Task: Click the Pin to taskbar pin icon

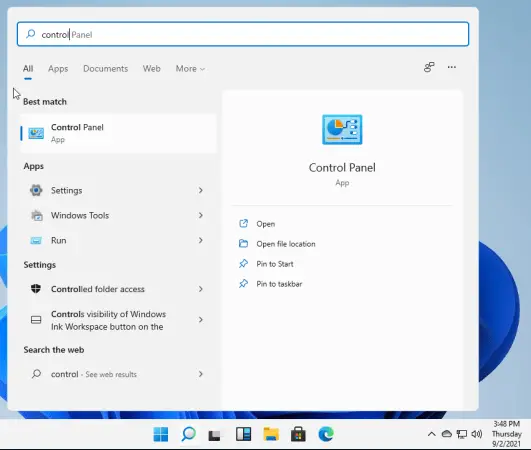Action: (x=243, y=283)
